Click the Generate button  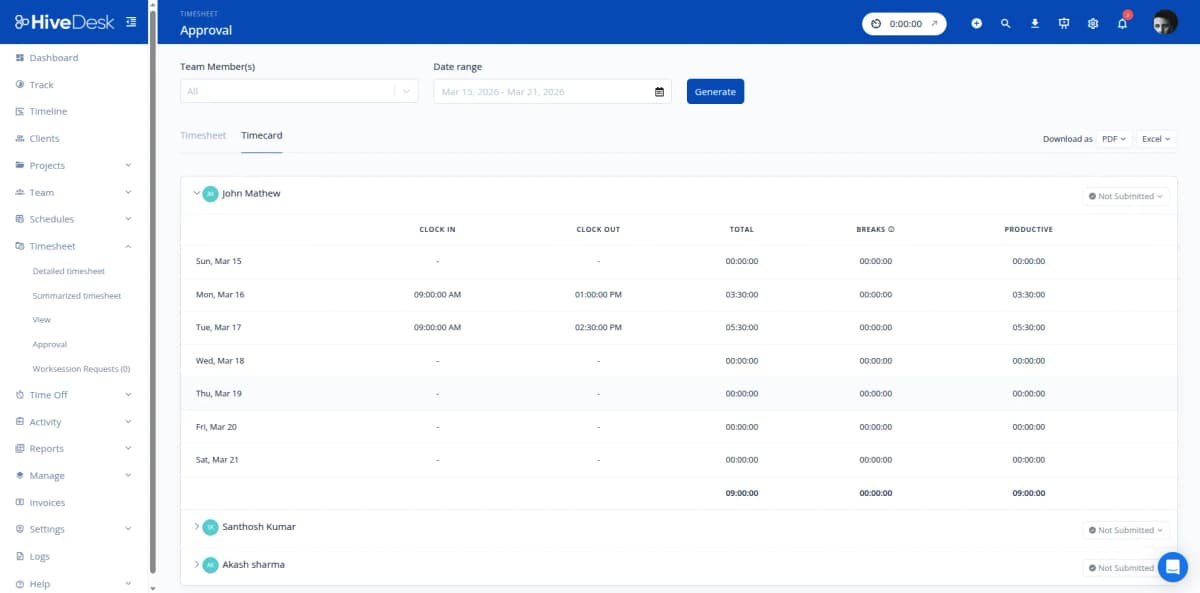(714, 91)
